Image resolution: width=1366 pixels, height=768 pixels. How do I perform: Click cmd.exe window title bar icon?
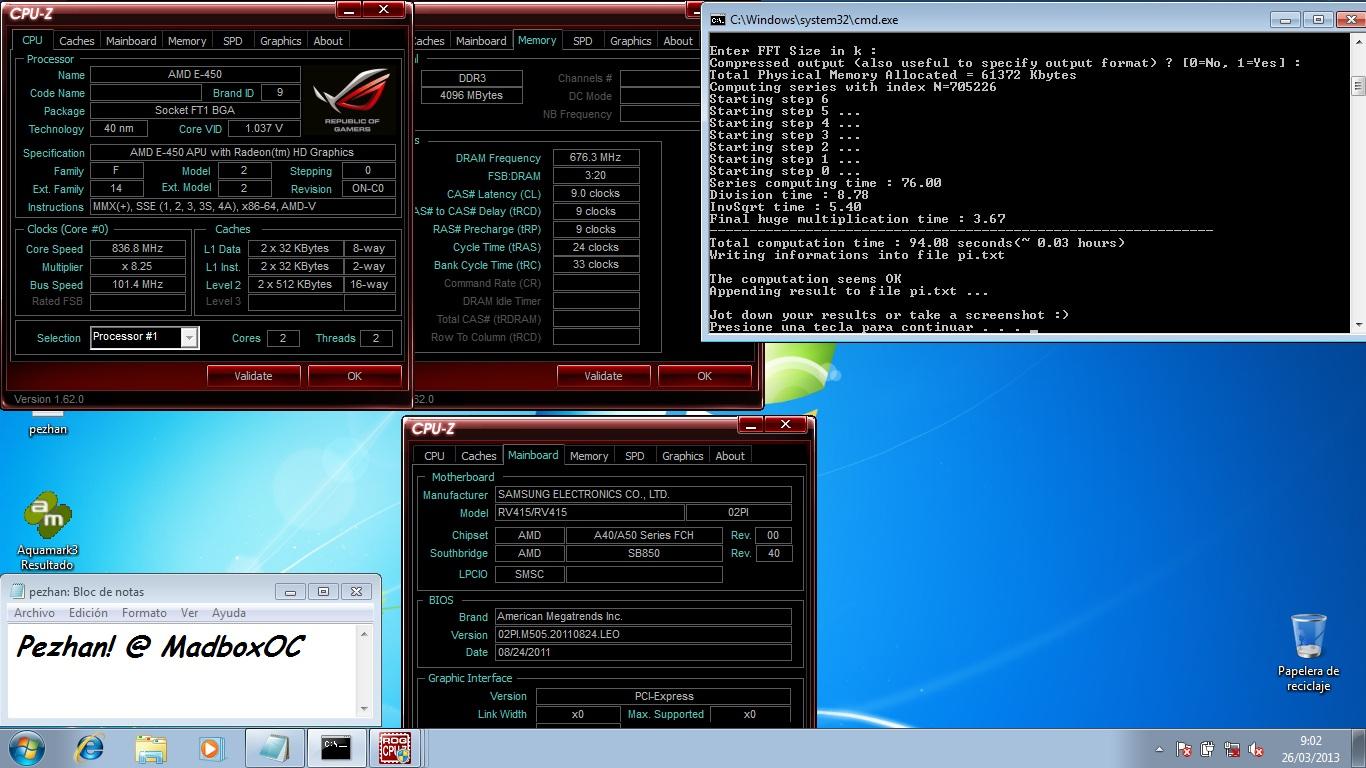tap(717, 19)
